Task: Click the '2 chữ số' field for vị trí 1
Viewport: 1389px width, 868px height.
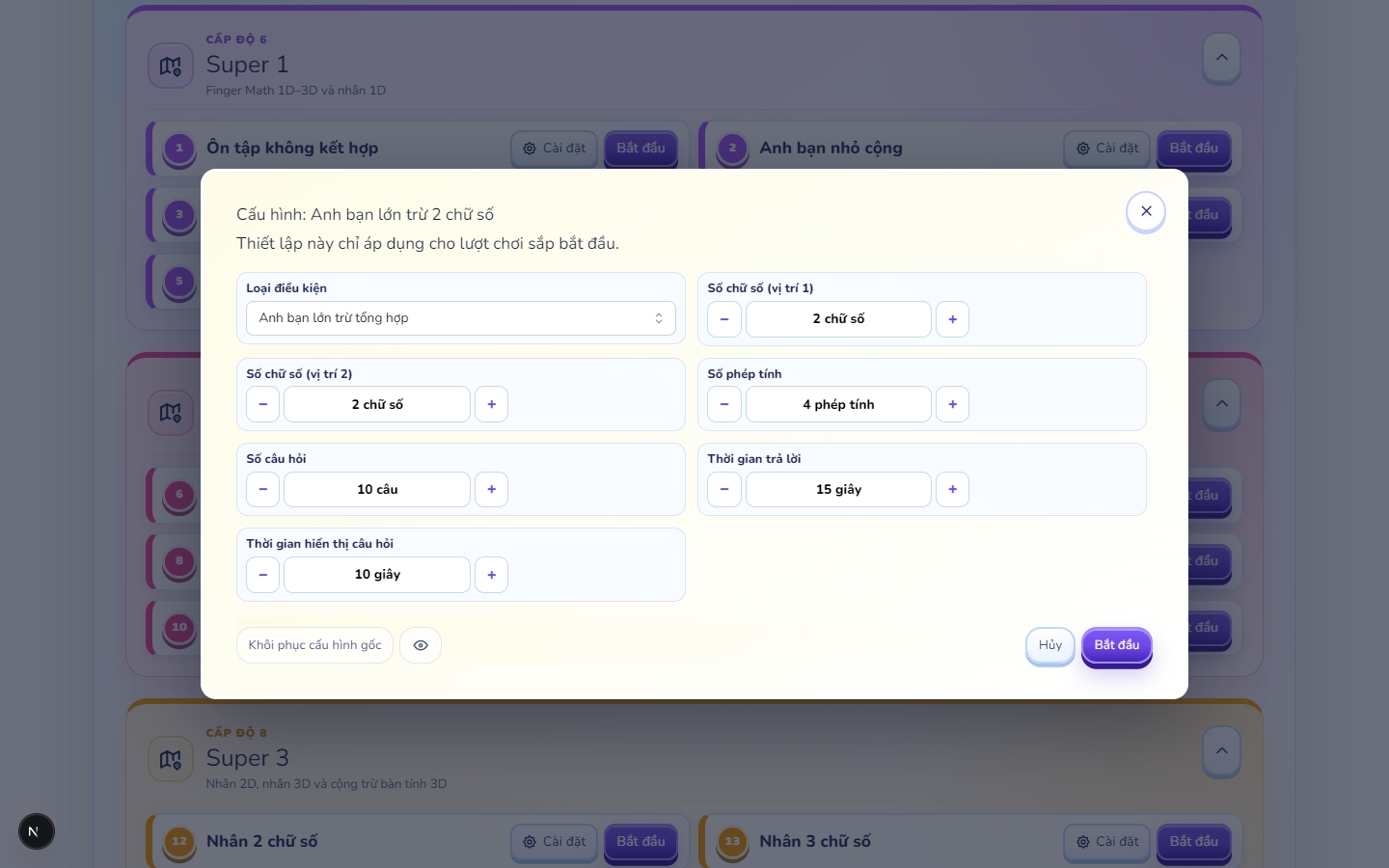Action: (x=838, y=319)
